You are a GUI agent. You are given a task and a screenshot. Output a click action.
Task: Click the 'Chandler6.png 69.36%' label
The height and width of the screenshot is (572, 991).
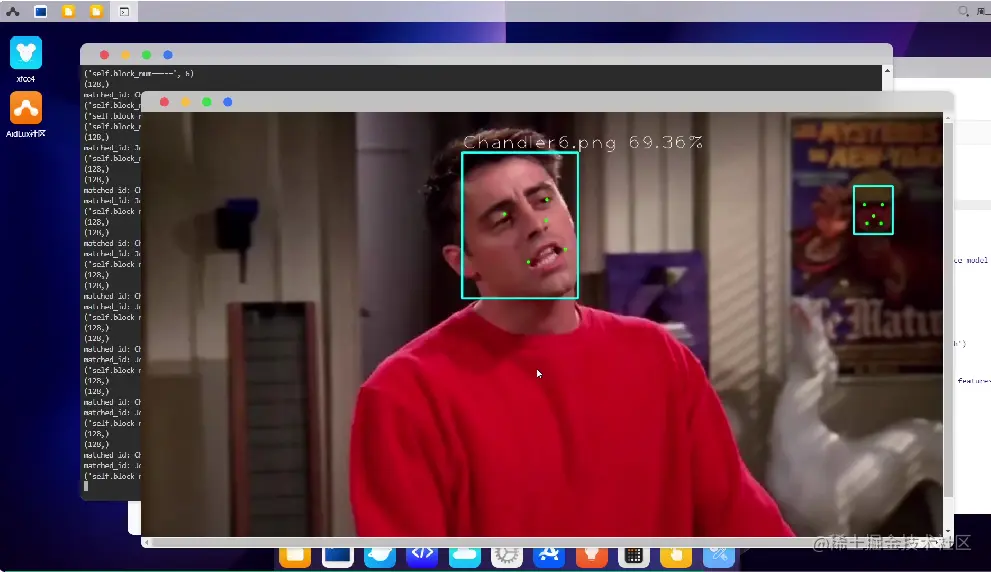pyautogui.click(x=583, y=142)
